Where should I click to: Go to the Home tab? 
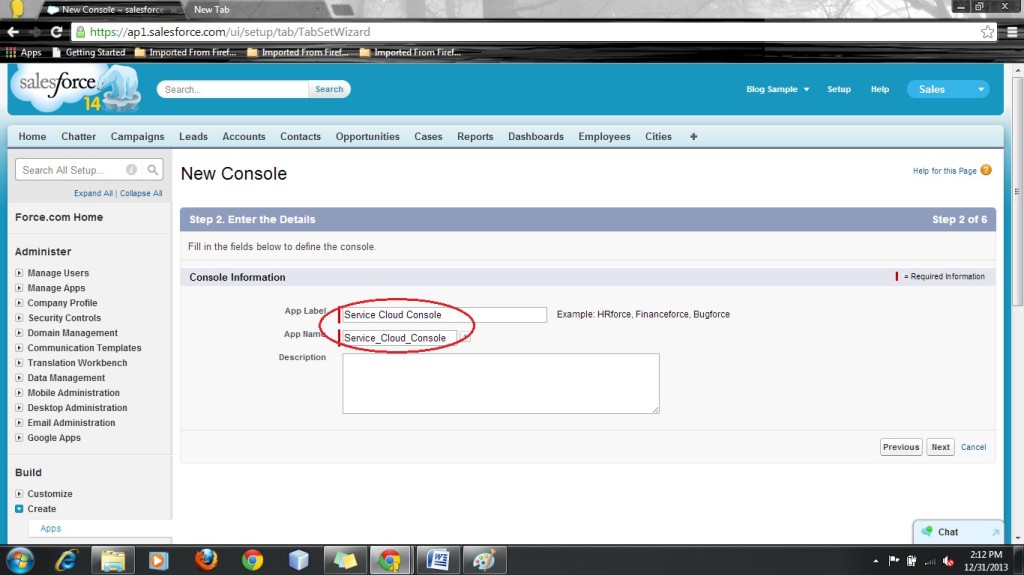32,137
